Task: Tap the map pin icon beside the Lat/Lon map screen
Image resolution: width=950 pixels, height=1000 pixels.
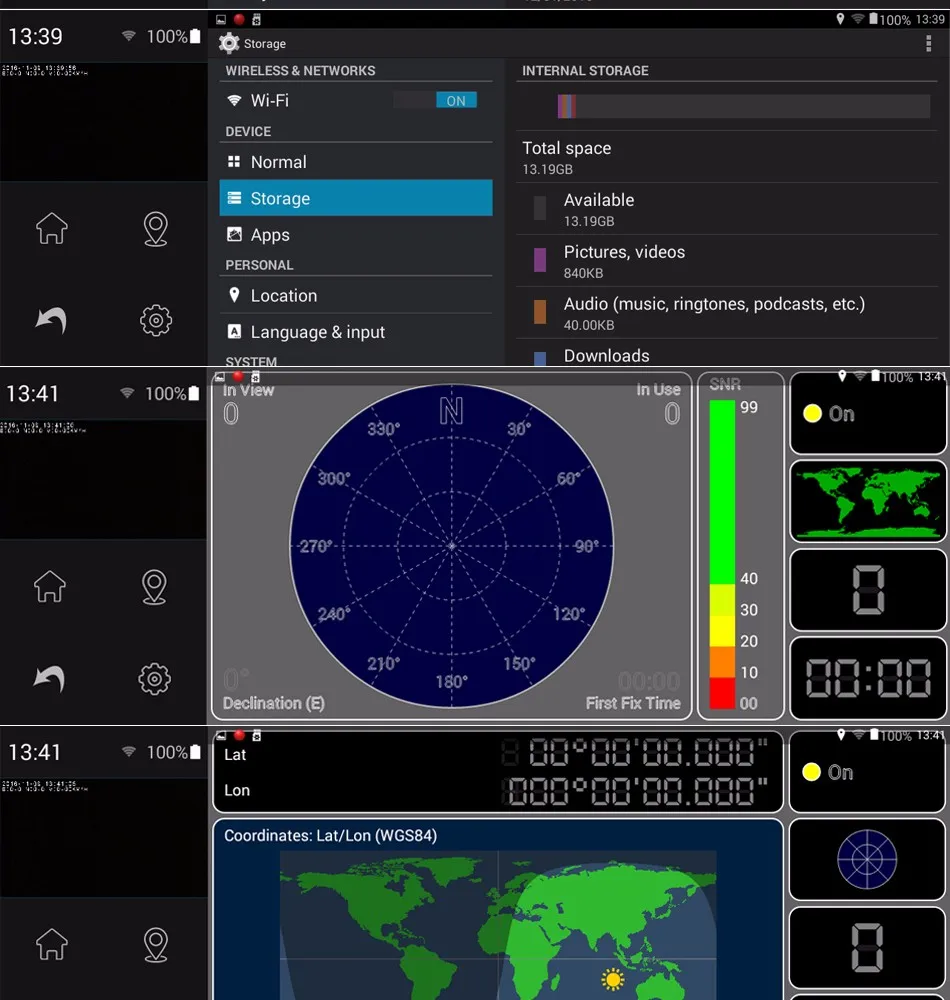Action: pyautogui.click(x=156, y=945)
